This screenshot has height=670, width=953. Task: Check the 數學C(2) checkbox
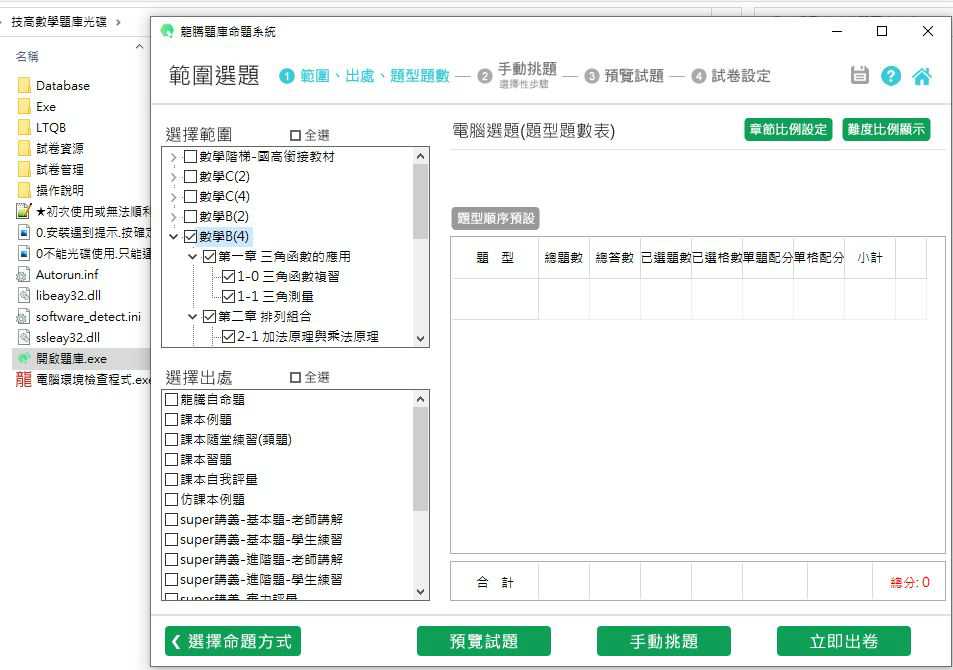190,177
